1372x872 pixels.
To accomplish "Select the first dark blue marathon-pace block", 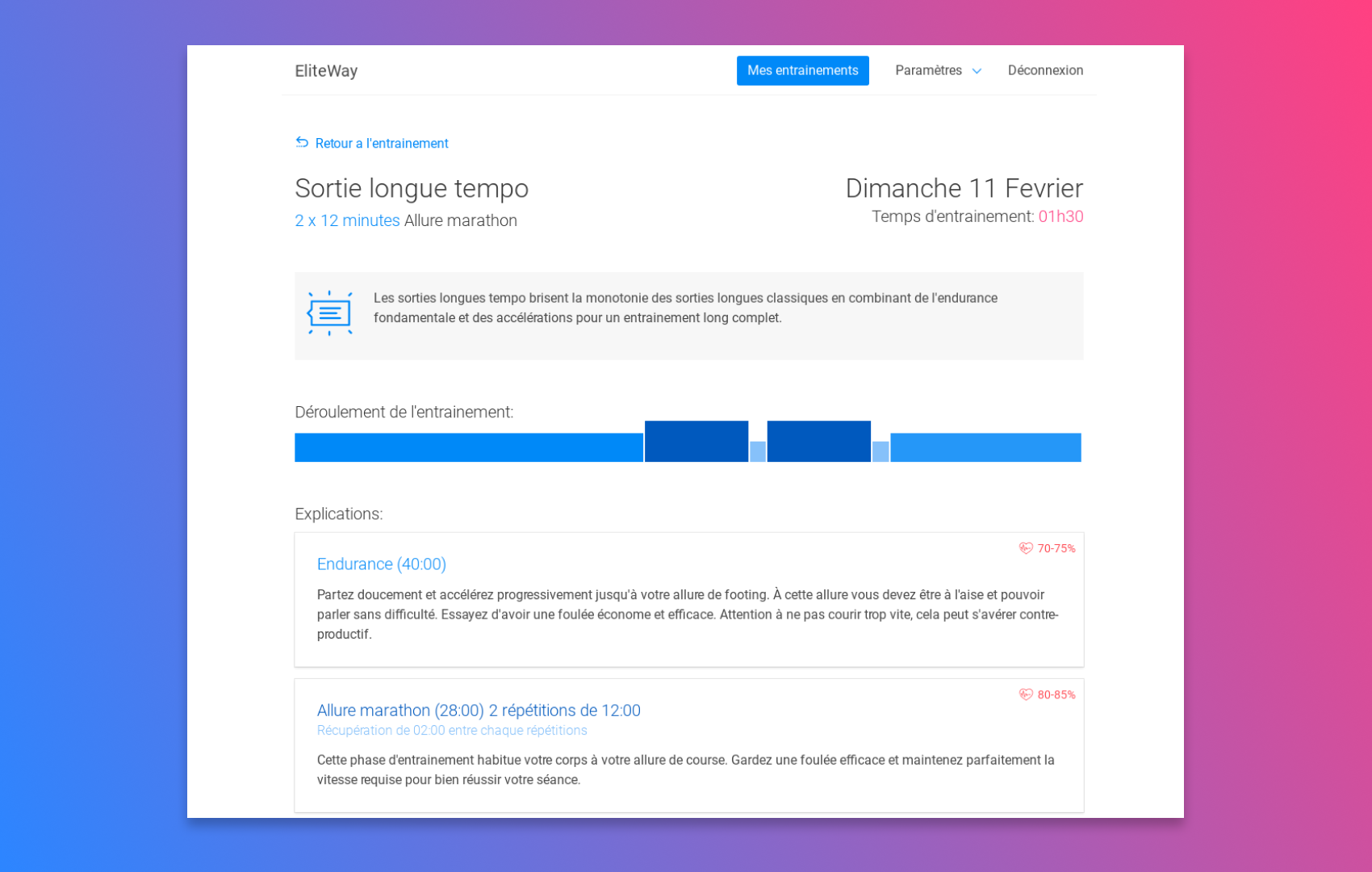I will tap(696, 441).
